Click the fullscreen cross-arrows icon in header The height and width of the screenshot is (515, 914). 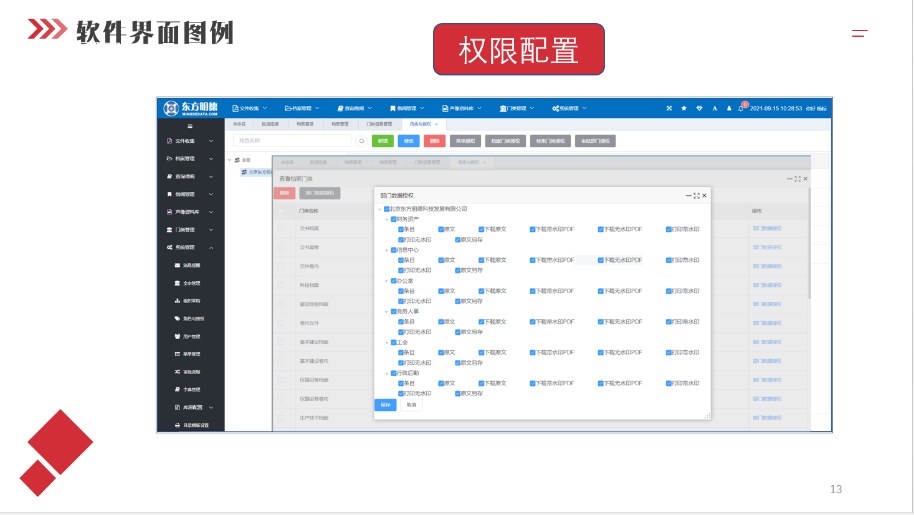click(x=669, y=108)
